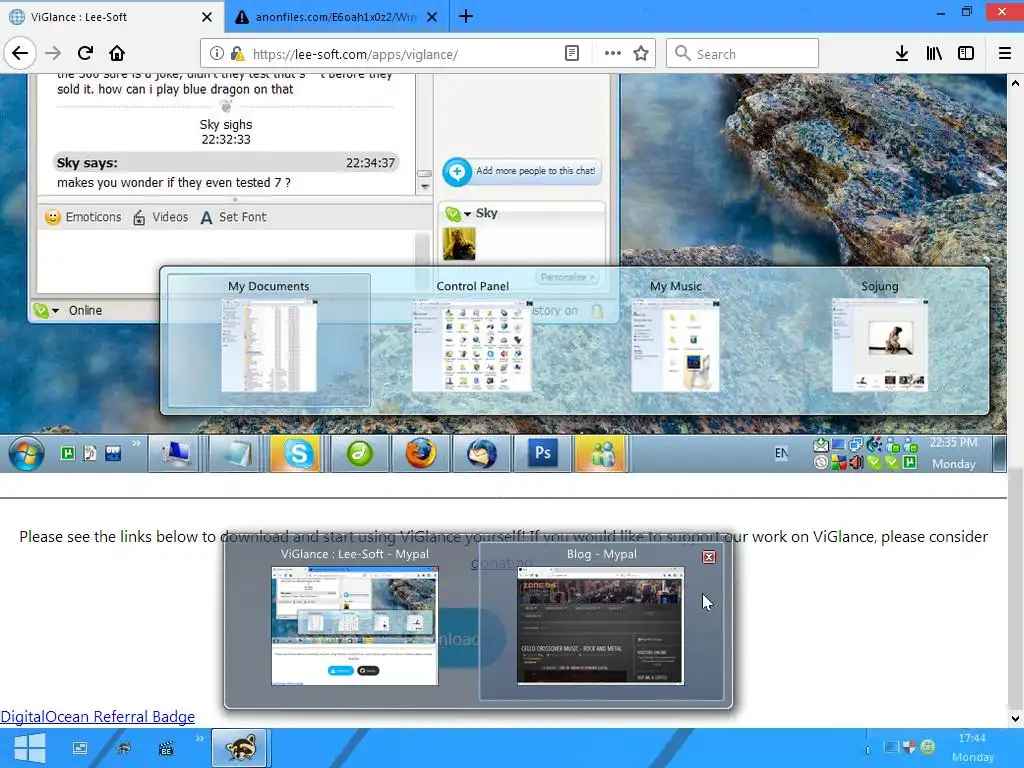Click the Messenger buddies taskbar icon in screenshot
Image resolution: width=1024 pixels, height=768 pixels.
pos(601,453)
